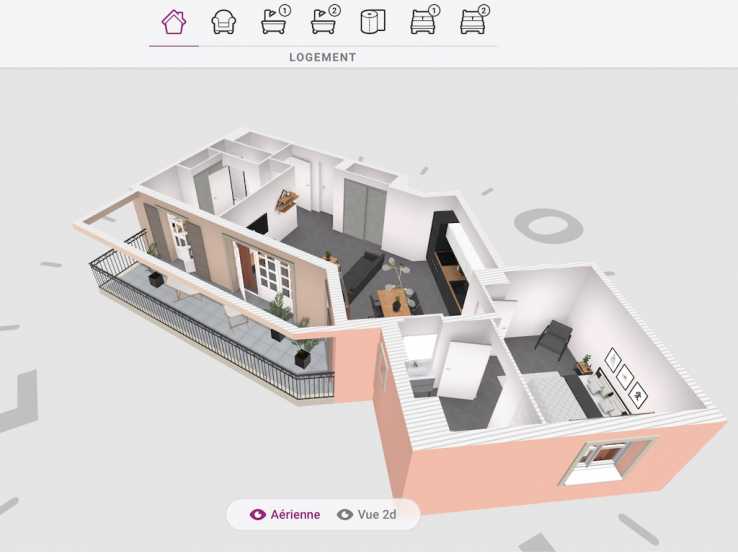Click the bed in the bedroom
The image size is (738, 554).
pos(555,393)
